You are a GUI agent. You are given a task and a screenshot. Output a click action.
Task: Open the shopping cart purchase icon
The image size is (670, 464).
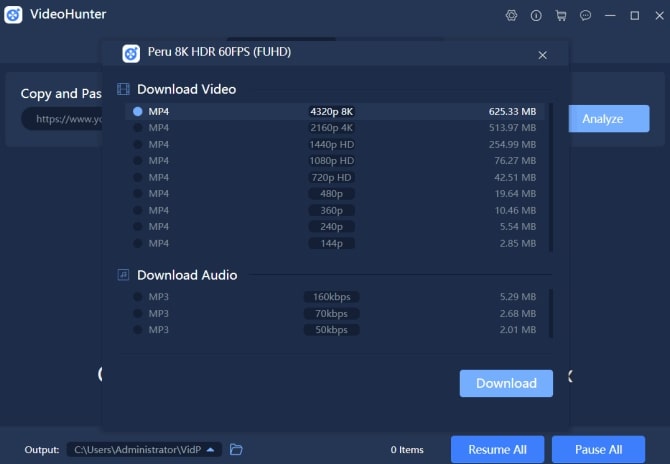(x=560, y=16)
